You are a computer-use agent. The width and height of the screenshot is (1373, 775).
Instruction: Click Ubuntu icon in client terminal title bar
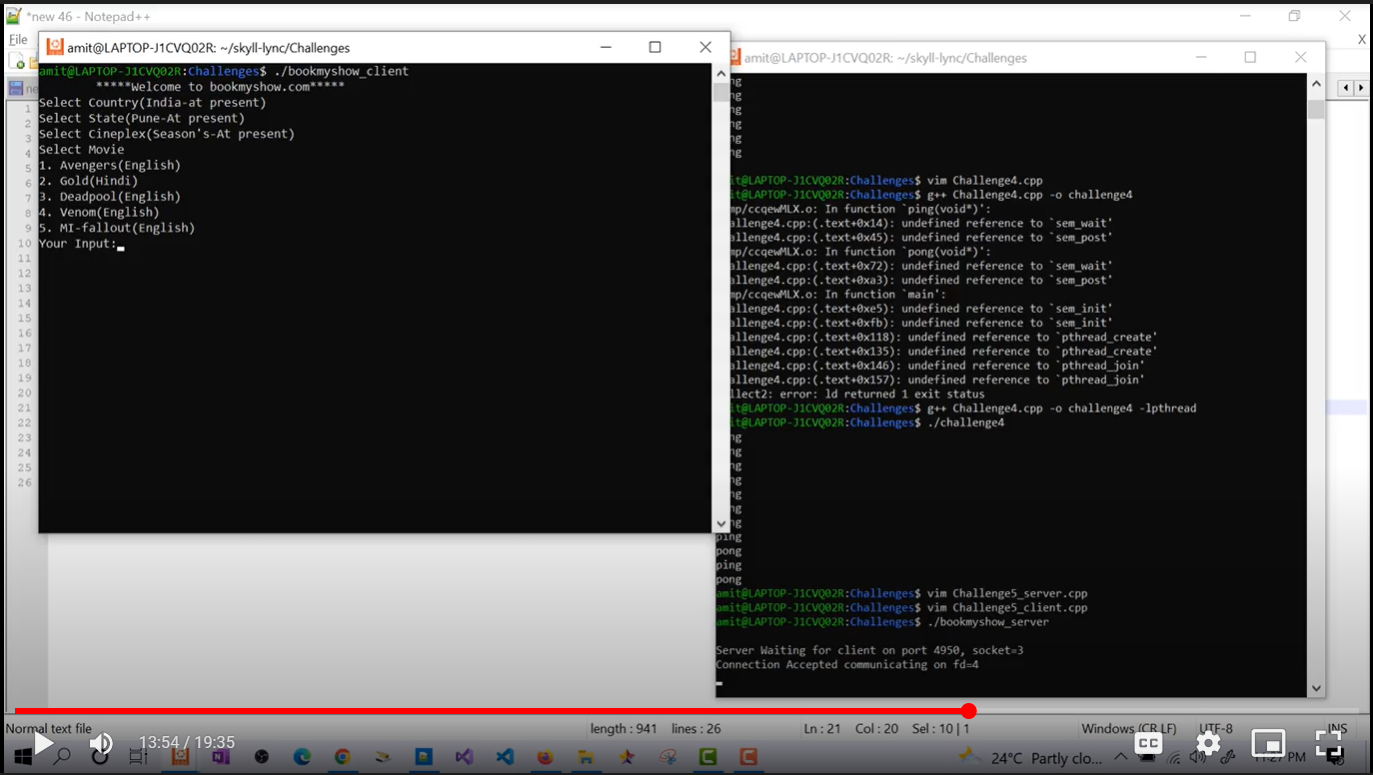[x=55, y=47]
